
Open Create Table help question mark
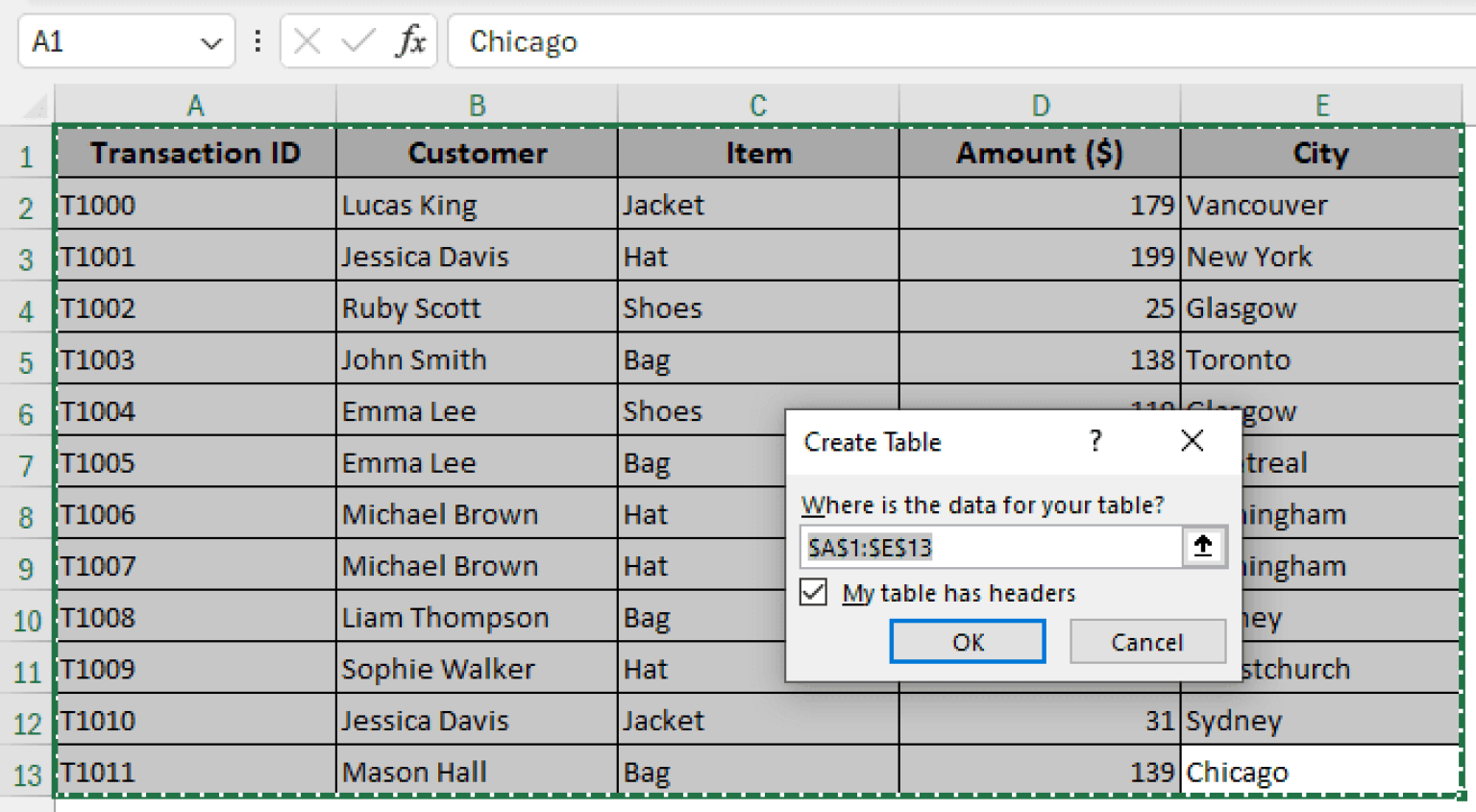point(1095,441)
